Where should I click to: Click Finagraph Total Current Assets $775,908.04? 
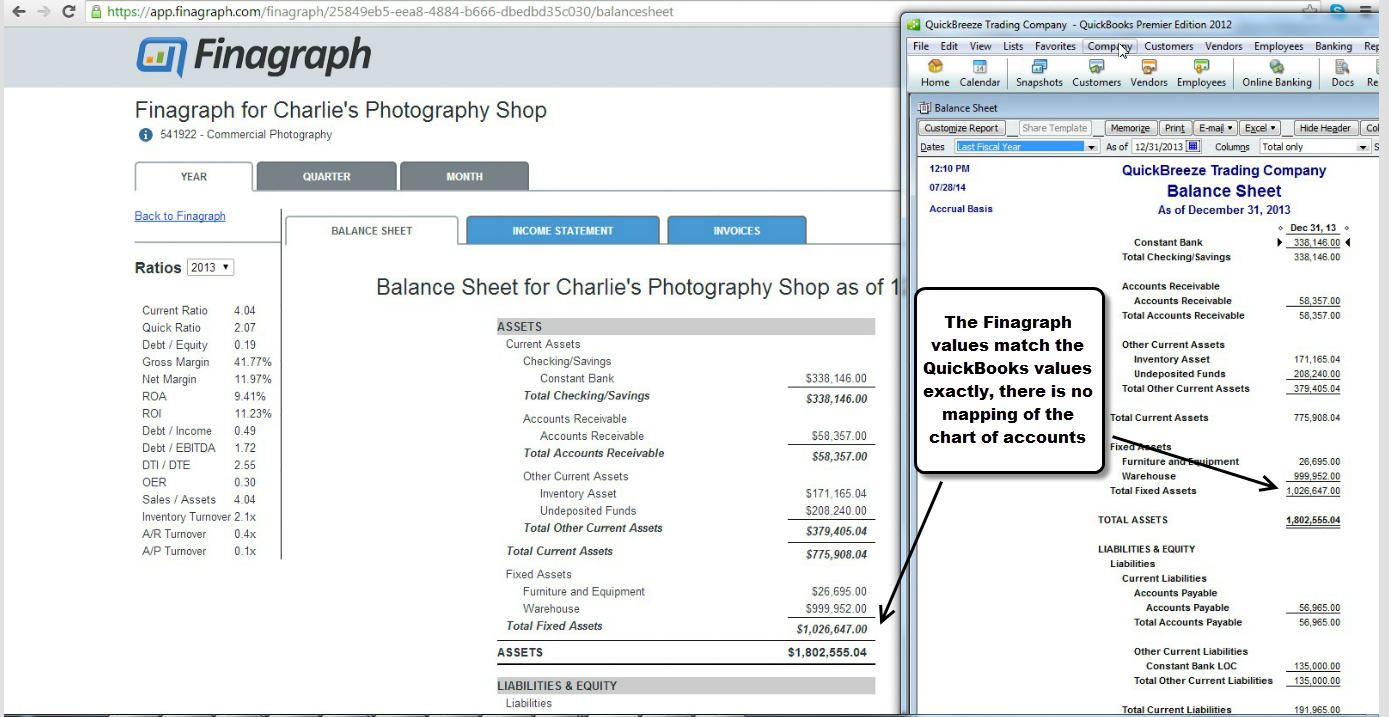(836, 554)
